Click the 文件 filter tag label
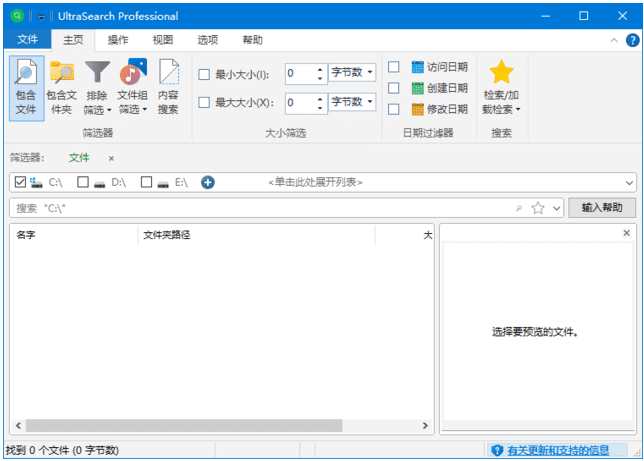 pos(79,158)
